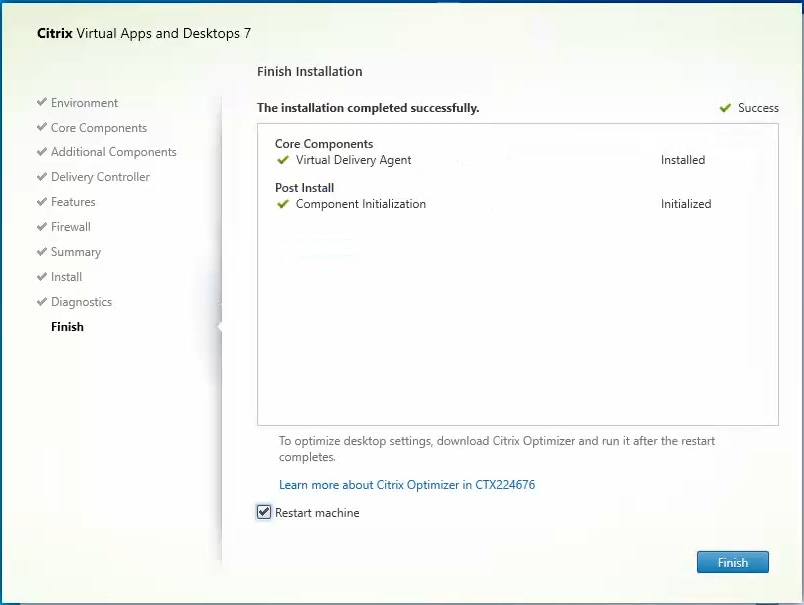Screen dimensions: 804x605
Task: Click the green checkmark beside Environment
Action: [40, 103]
